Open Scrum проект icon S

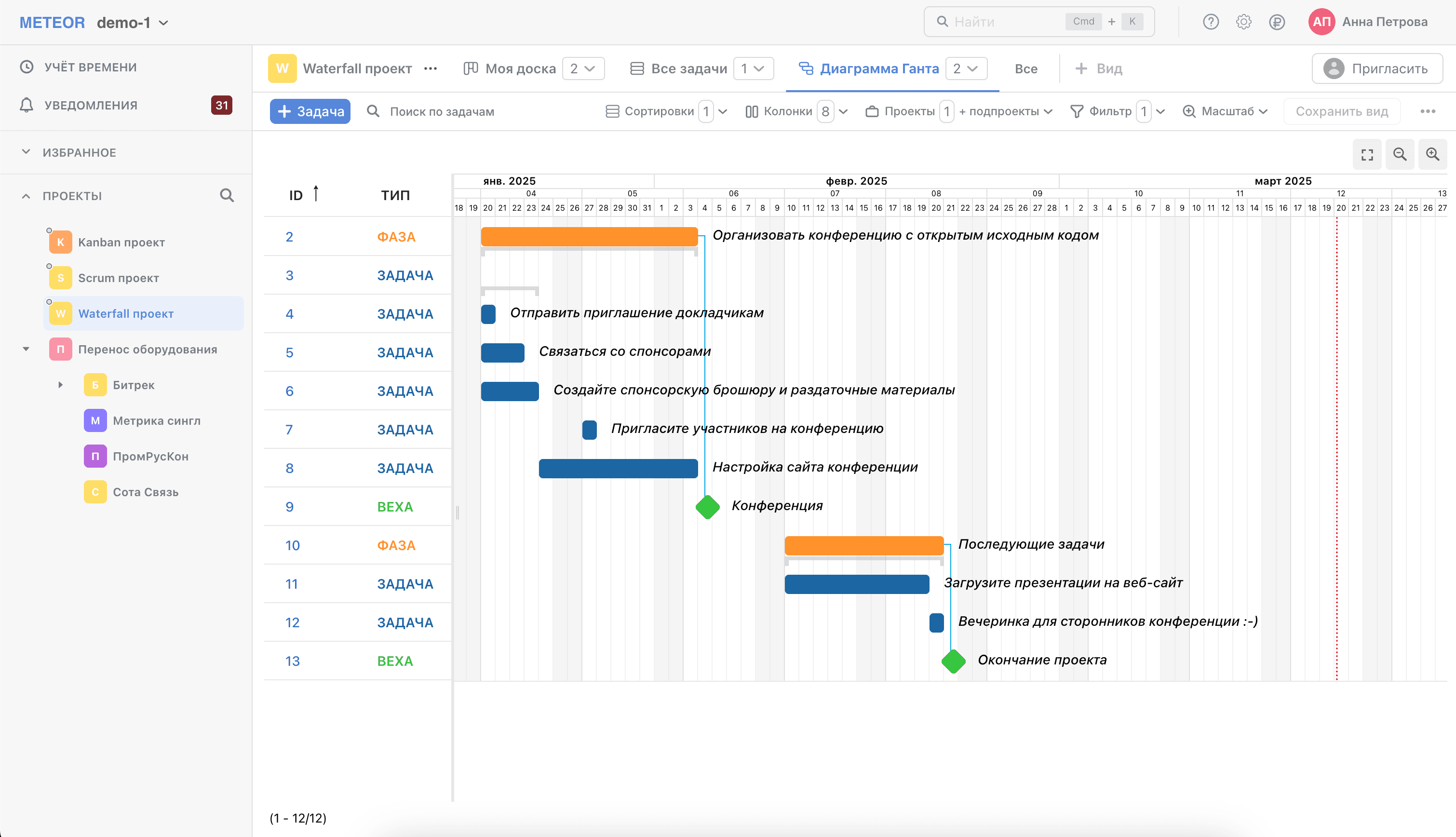tap(60, 278)
